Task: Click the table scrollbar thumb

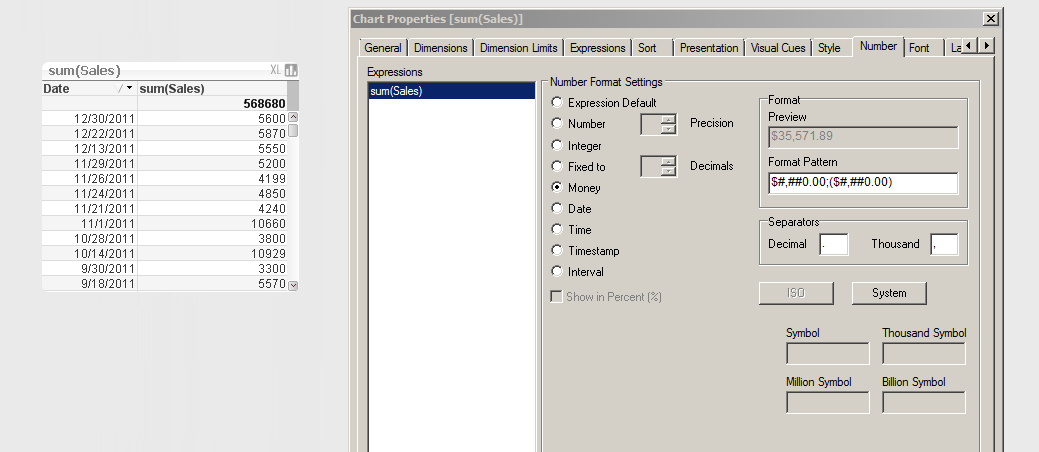Action: tap(294, 131)
